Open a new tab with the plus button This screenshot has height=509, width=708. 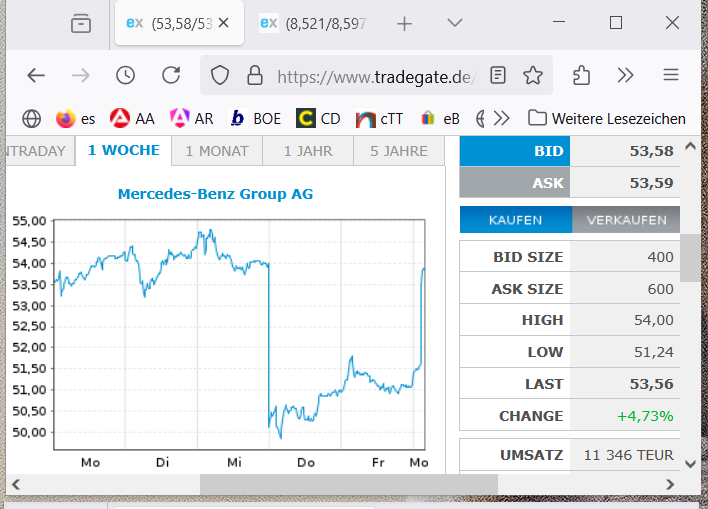coord(404,23)
